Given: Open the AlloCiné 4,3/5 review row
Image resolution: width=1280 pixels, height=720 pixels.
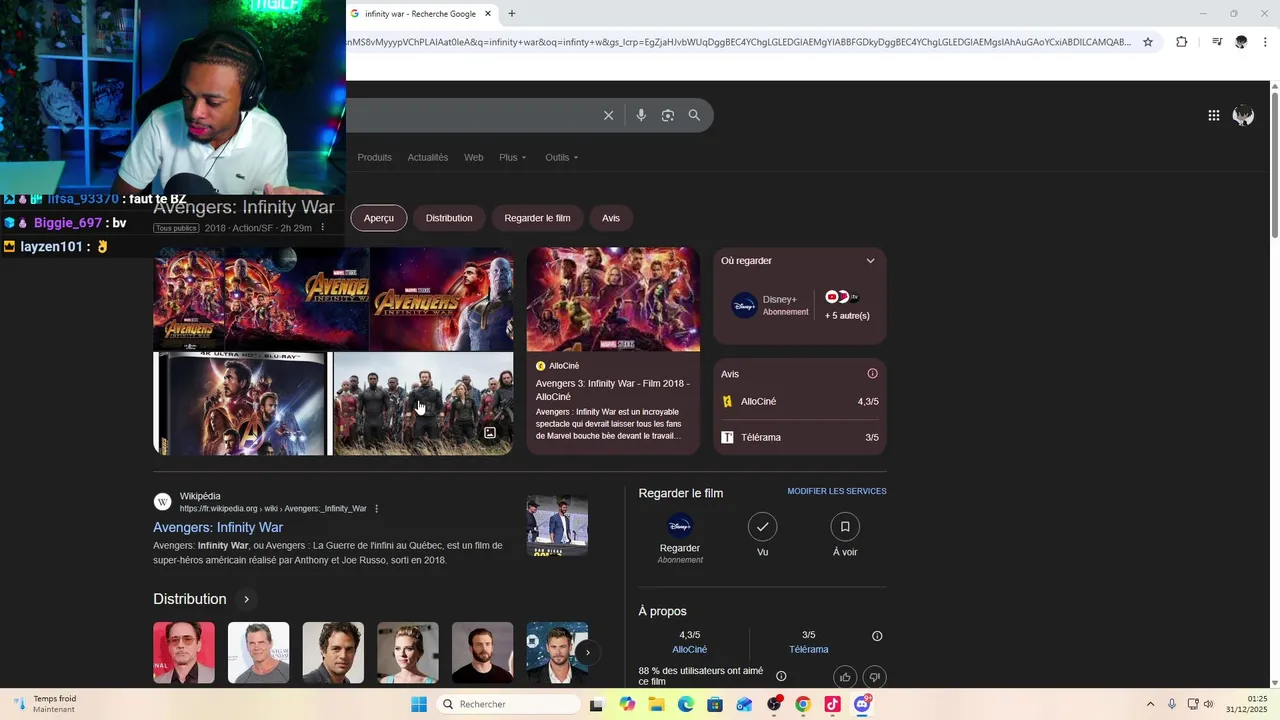Looking at the screenshot, I should pyautogui.click(x=800, y=402).
